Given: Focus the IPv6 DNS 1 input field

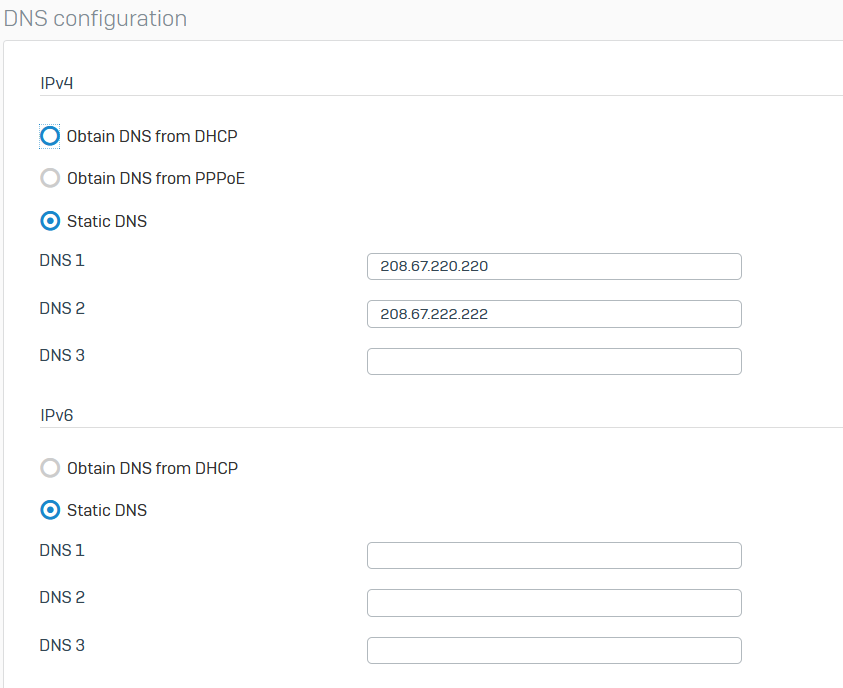Looking at the screenshot, I should click(x=554, y=555).
